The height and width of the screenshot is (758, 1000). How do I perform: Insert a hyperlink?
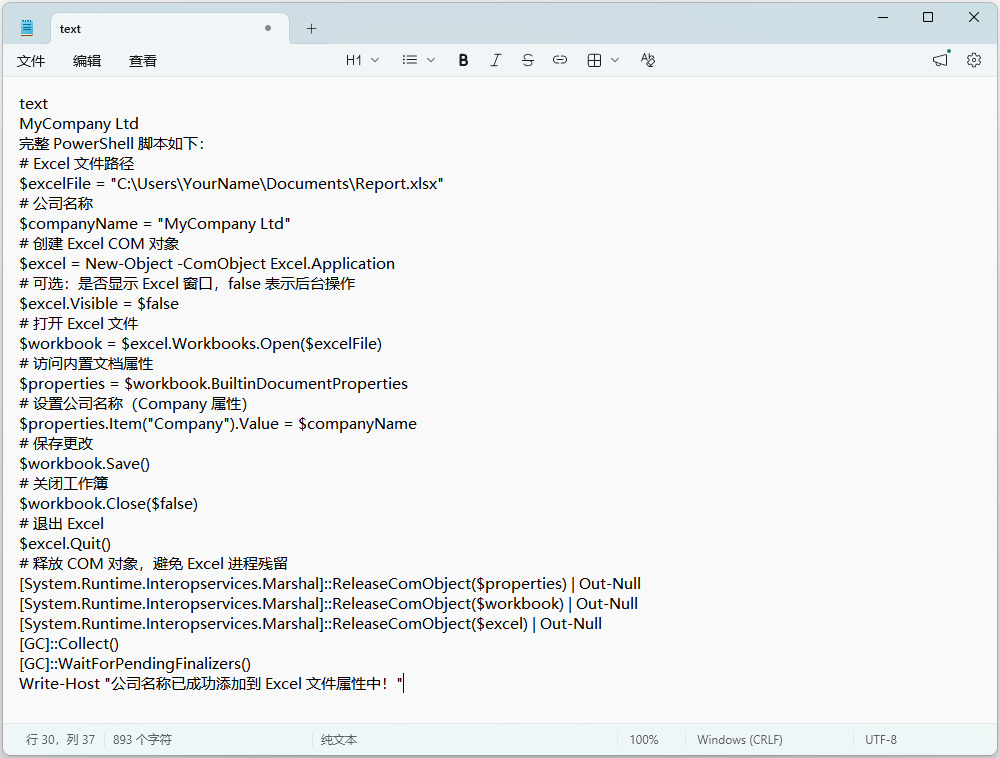[x=560, y=60]
